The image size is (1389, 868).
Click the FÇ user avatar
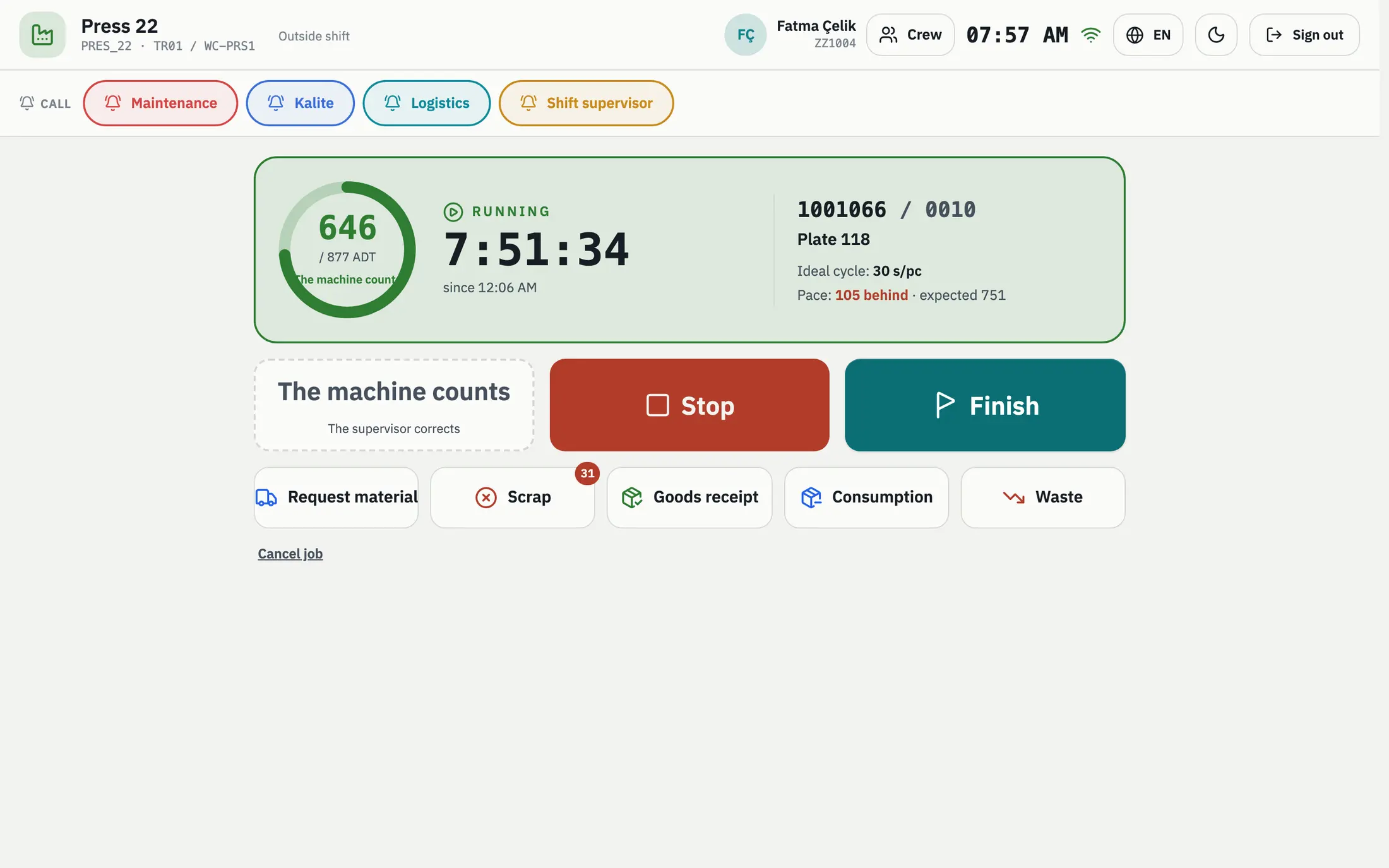[x=746, y=35]
